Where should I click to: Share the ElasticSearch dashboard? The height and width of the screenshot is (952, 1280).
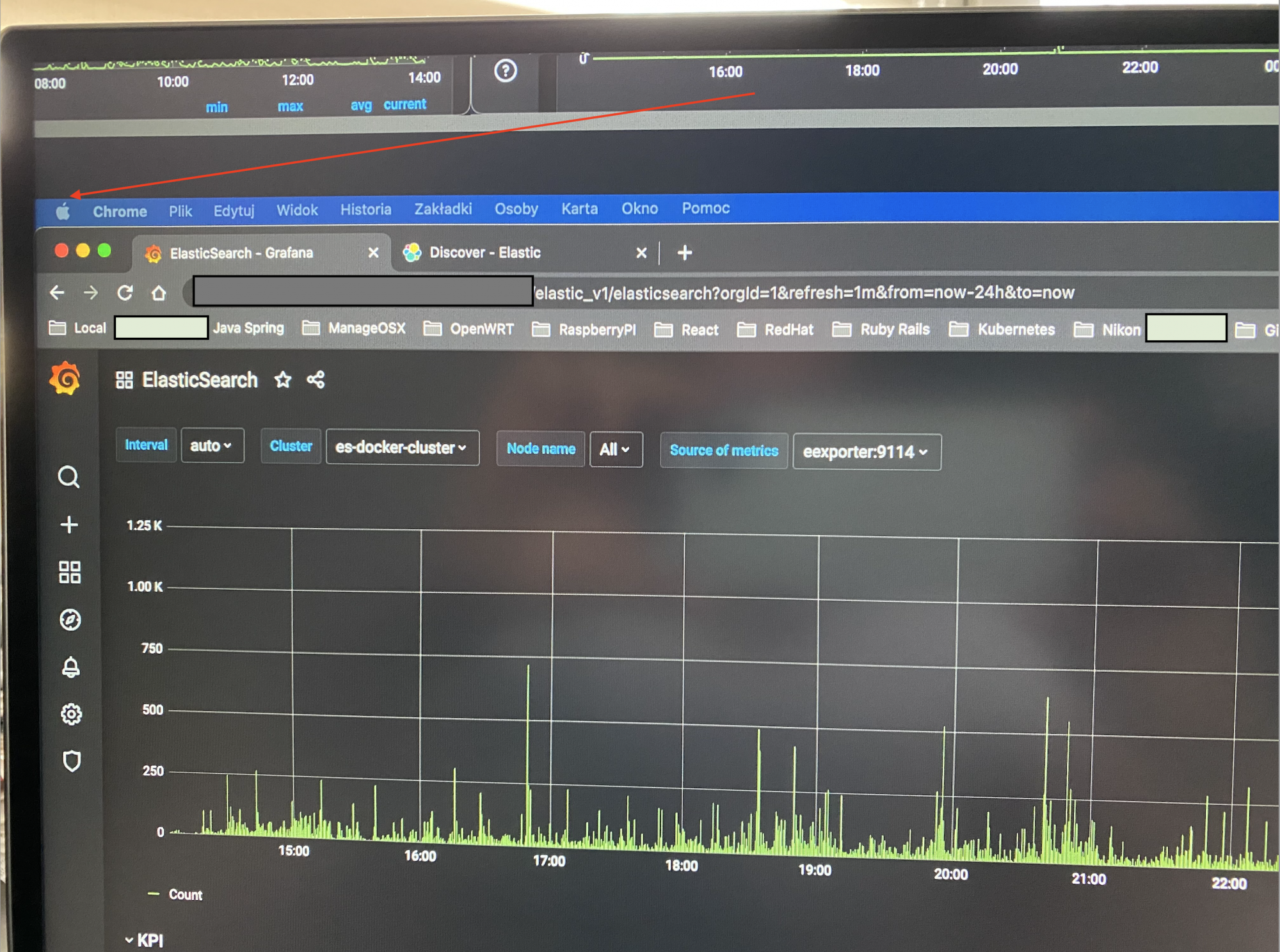click(x=316, y=379)
